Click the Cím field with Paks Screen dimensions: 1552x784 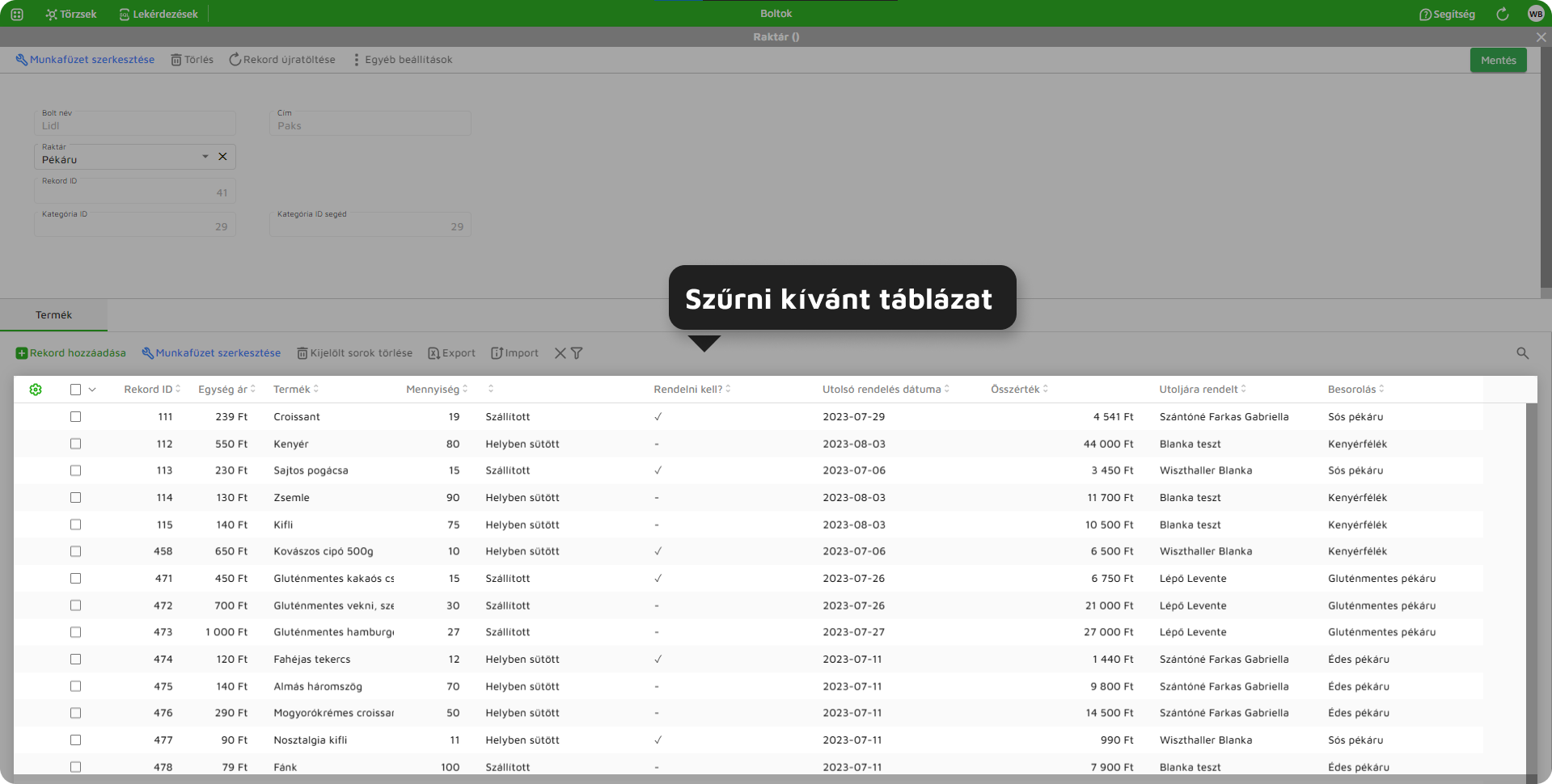click(x=370, y=123)
